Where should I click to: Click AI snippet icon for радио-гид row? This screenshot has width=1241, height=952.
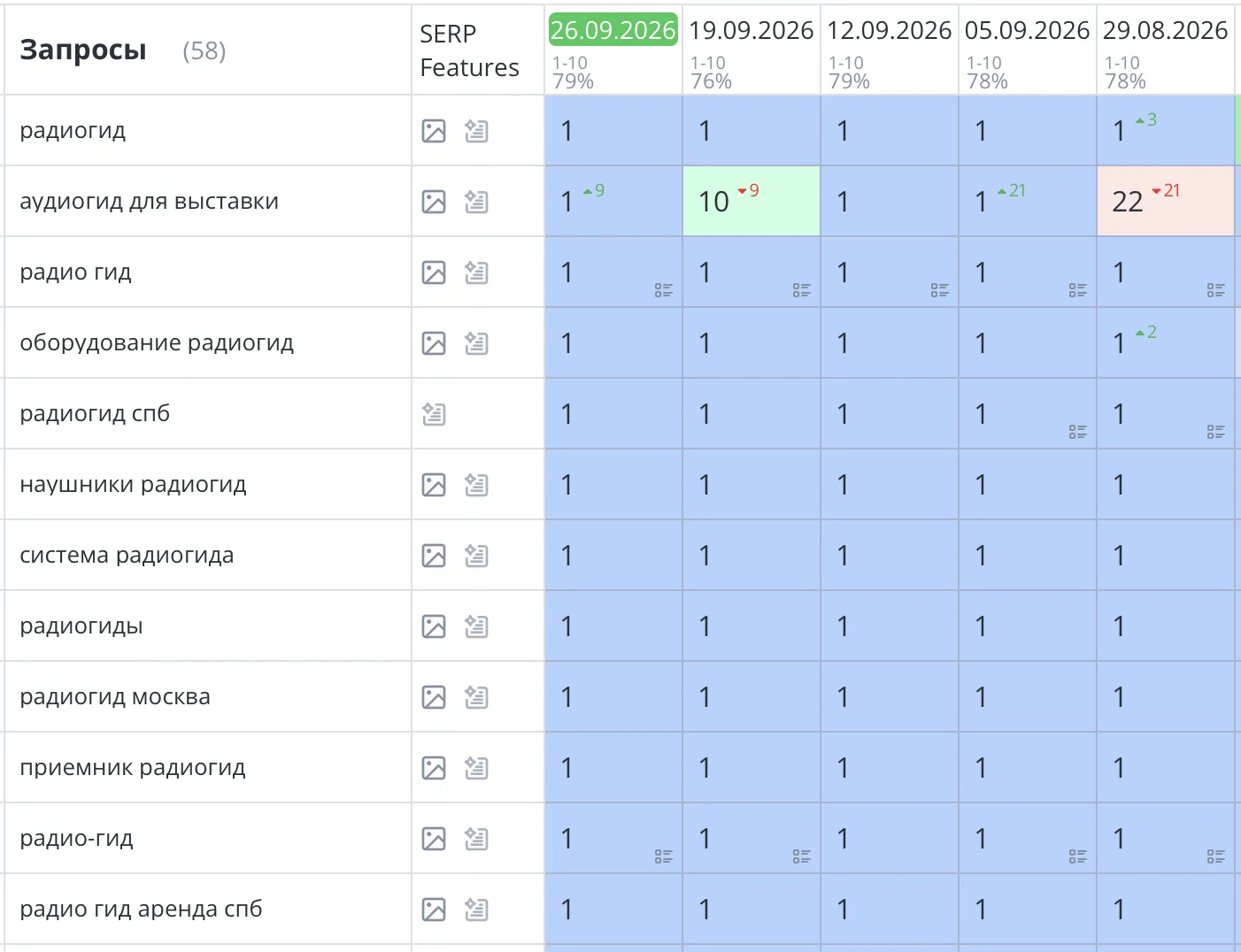pos(476,839)
